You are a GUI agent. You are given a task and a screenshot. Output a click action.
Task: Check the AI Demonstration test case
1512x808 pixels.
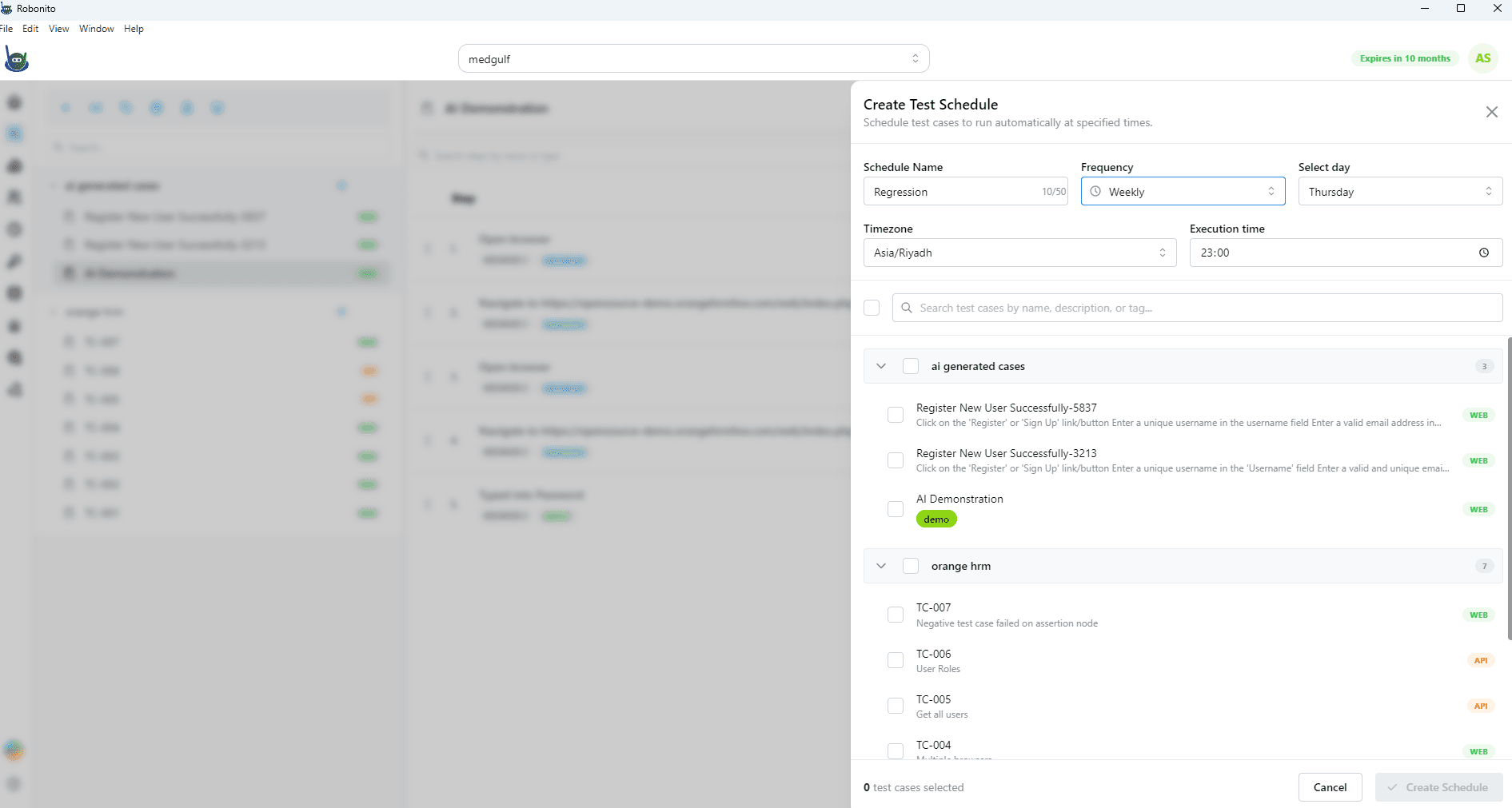coord(896,509)
